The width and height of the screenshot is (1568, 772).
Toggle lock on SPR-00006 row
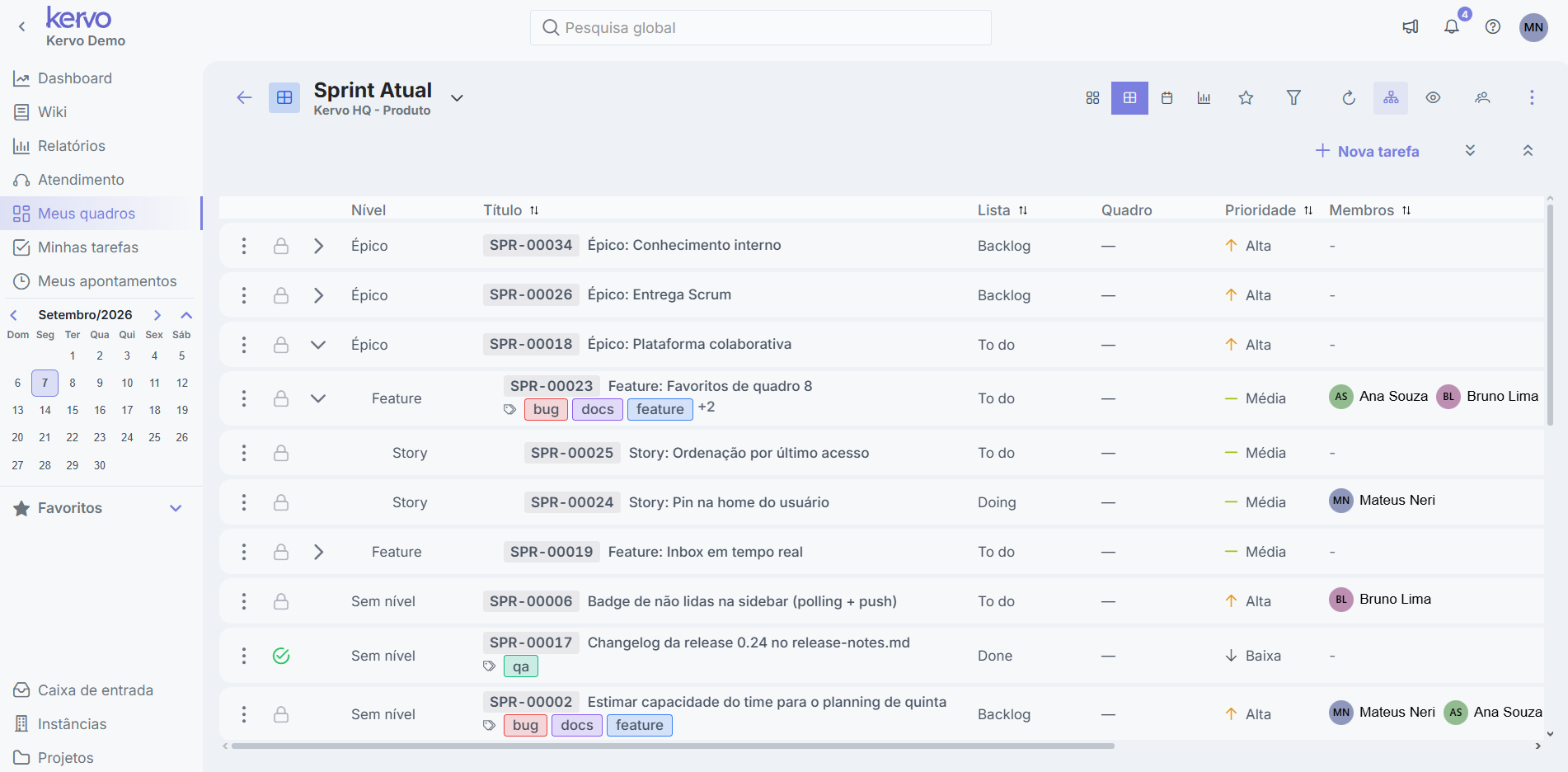pos(281,601)
